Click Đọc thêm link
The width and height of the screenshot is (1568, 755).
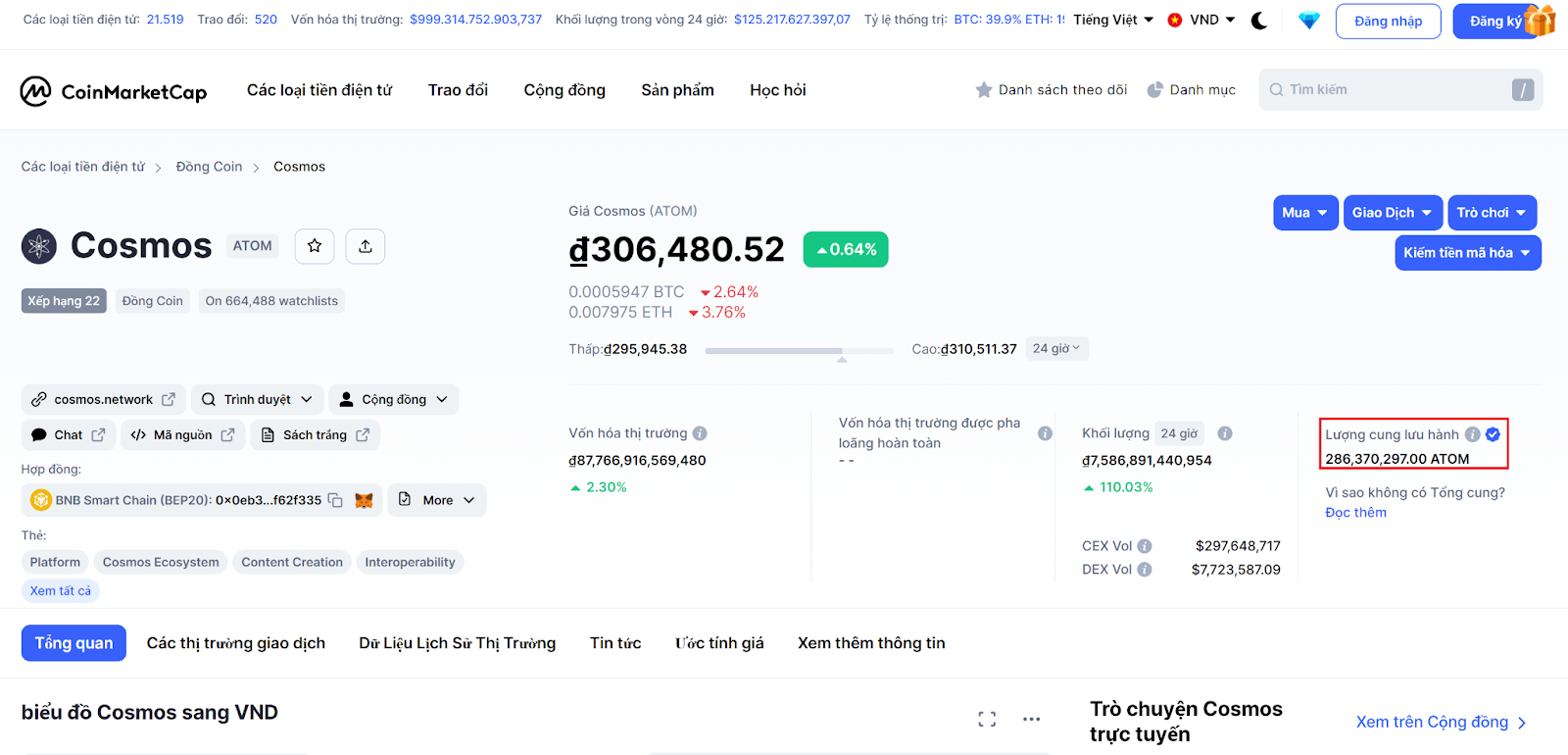click(1355, 513)
